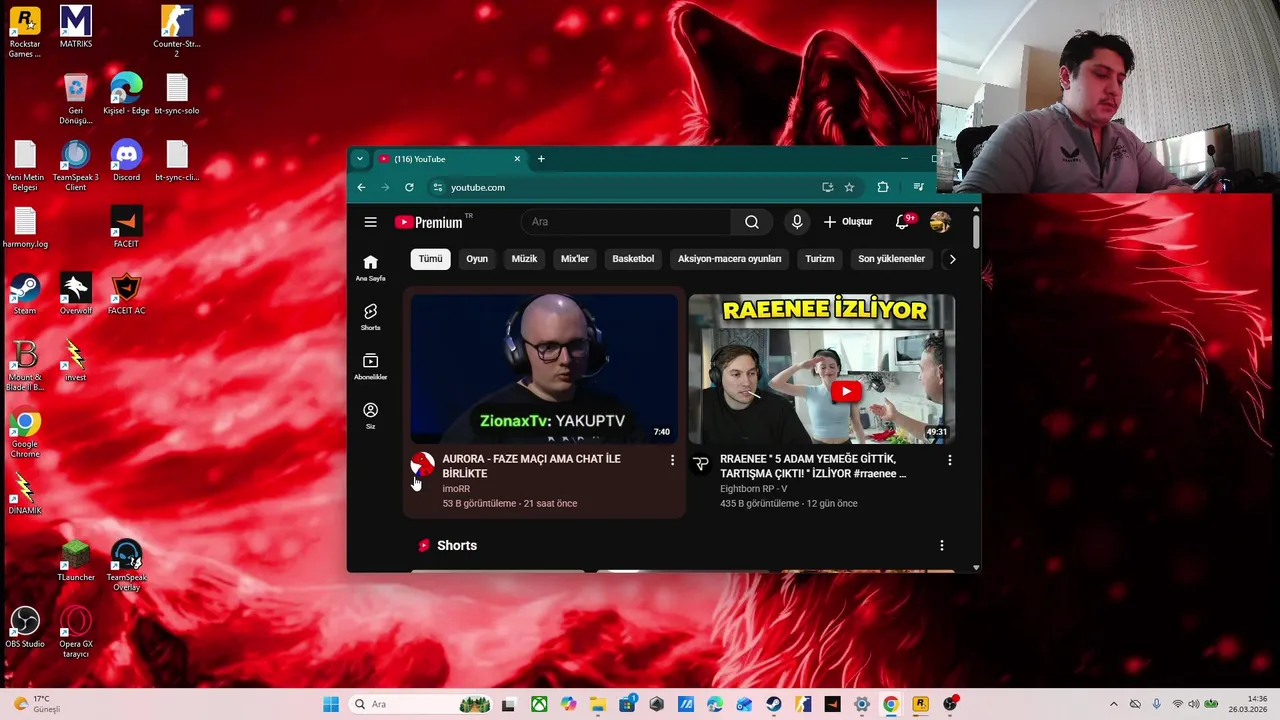Select the Müzik filter chip

525,259
